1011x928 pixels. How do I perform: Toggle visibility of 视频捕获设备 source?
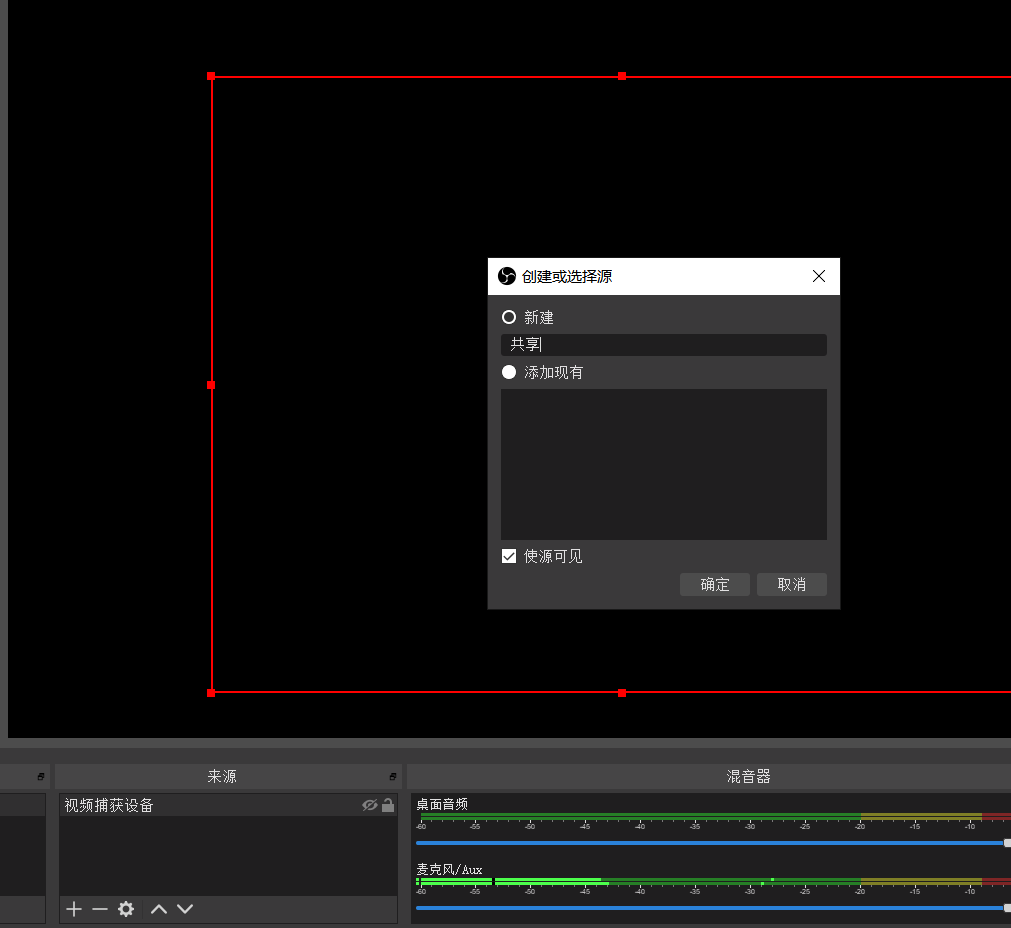pyautogui.click(x=369, y=805)
